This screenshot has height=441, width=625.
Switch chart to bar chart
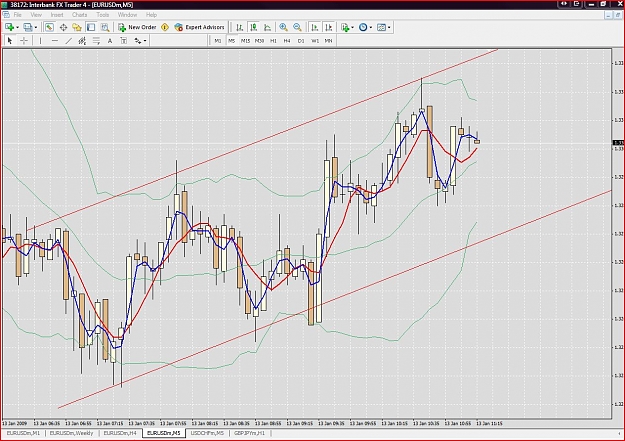240,27
